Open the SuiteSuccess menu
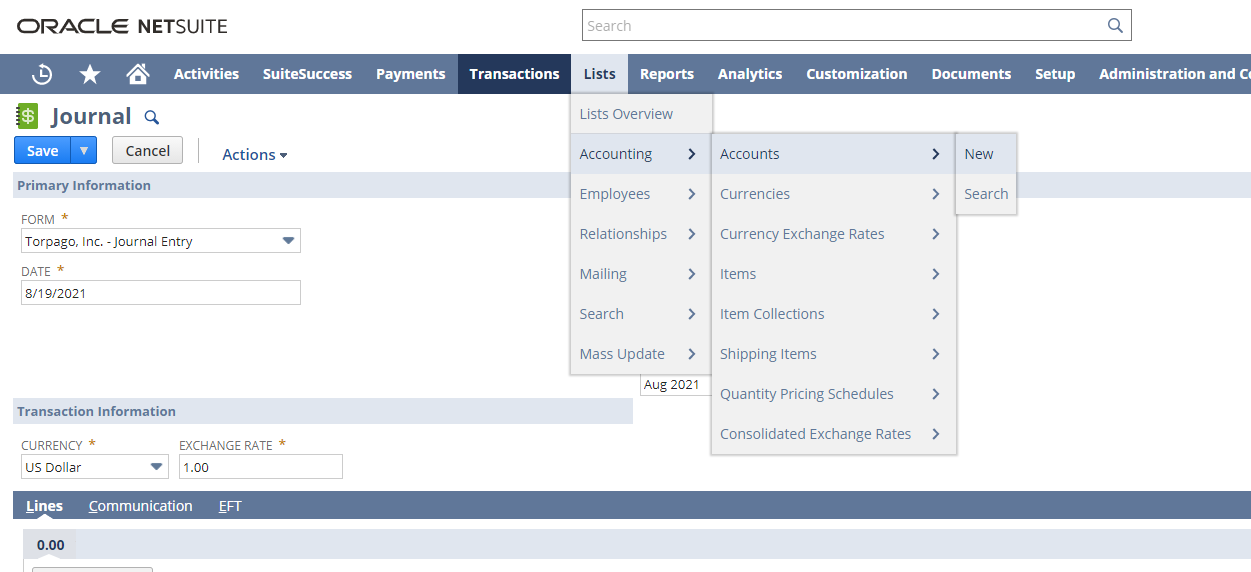The image size is (1251, 572). 307,74
